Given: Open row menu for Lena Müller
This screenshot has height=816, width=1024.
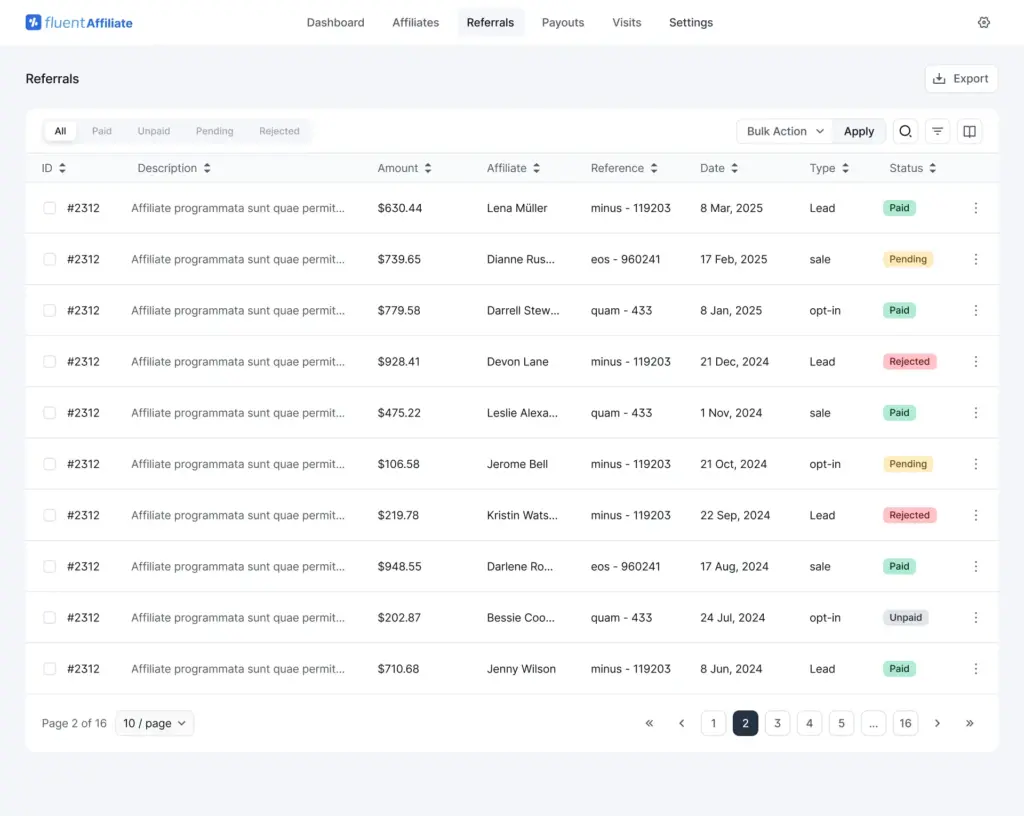Looking at the screenshot, I should 976,208.
